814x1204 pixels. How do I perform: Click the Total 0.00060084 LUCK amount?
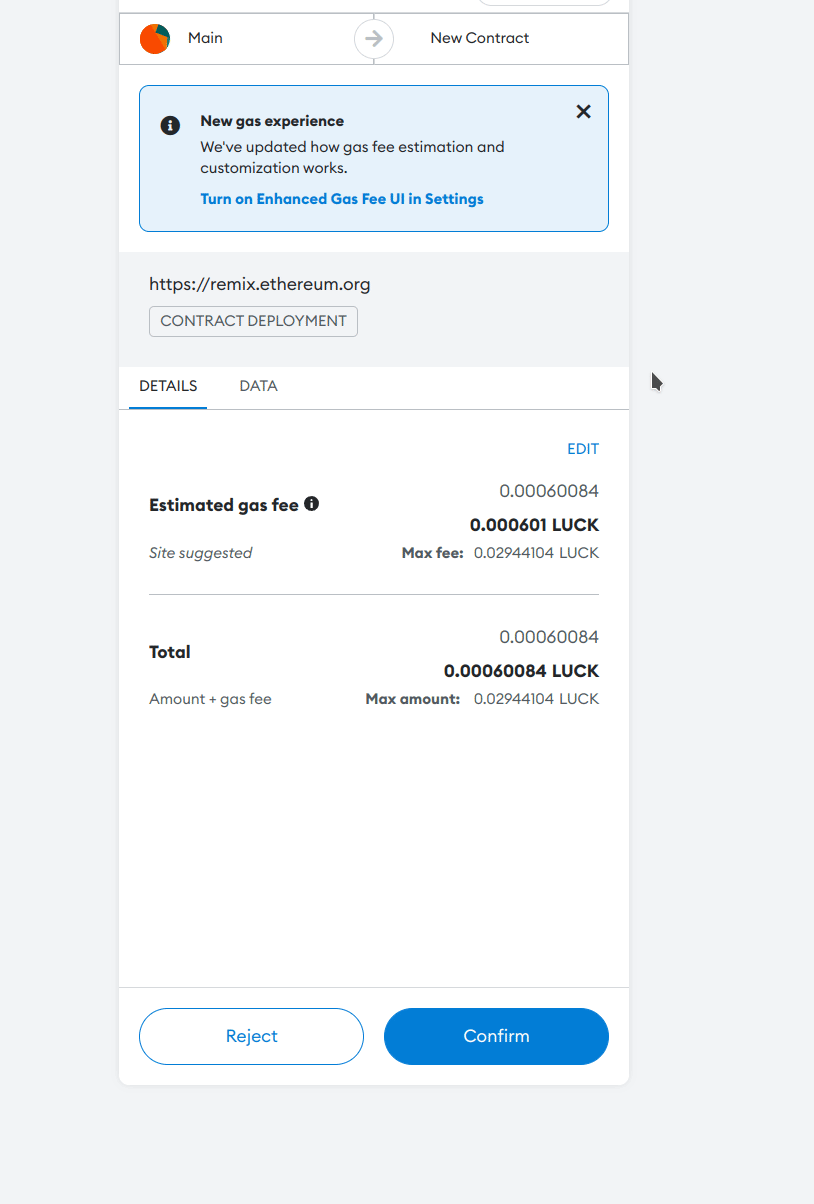pyautogui.click(x=521, y=671)
